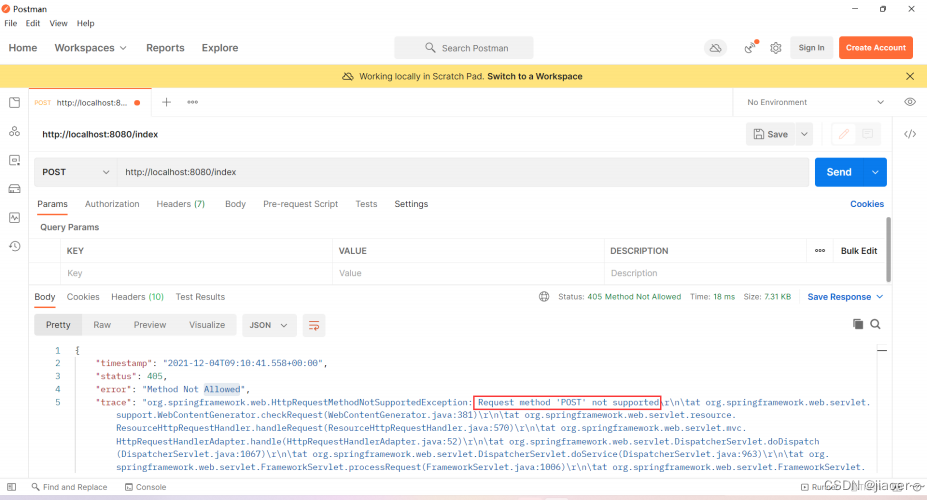Click the Create Account button

[876, 48]
